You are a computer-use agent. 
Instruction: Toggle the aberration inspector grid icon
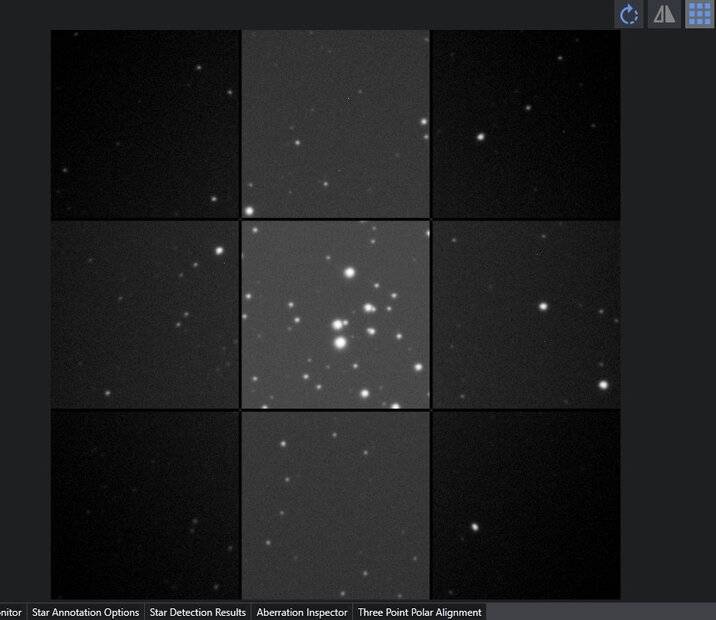click(700, 14)
